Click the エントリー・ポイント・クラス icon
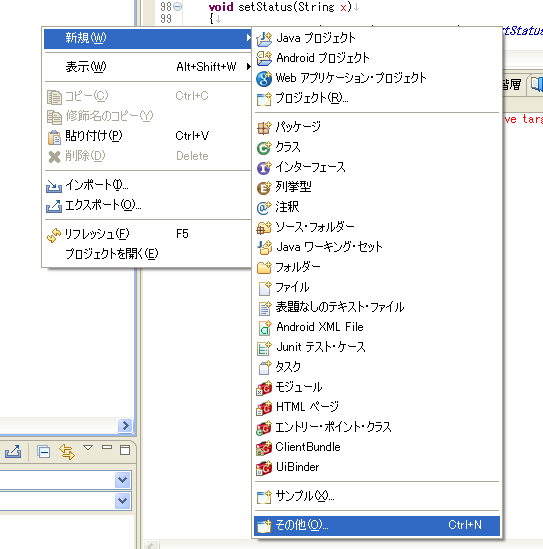The image size is (543, 549). 264,428
